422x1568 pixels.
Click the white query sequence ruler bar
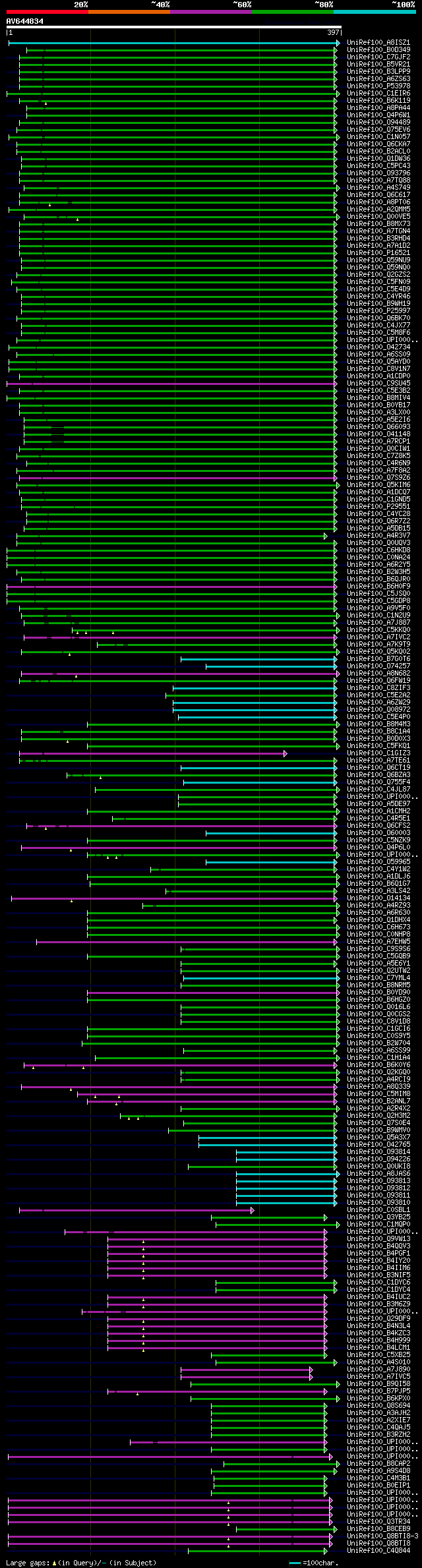174,28
